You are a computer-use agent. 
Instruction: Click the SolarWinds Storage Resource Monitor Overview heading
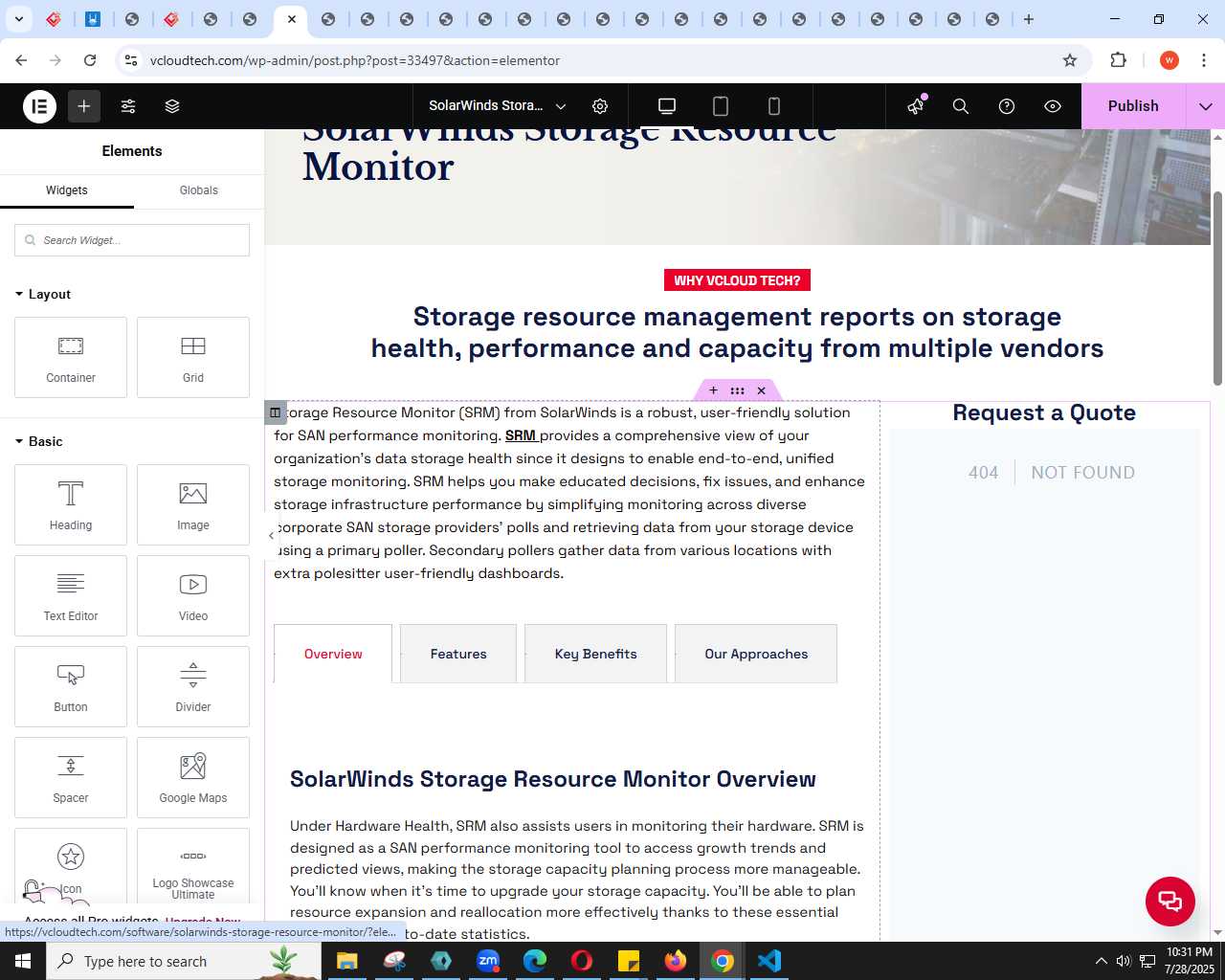click(553, 779)
